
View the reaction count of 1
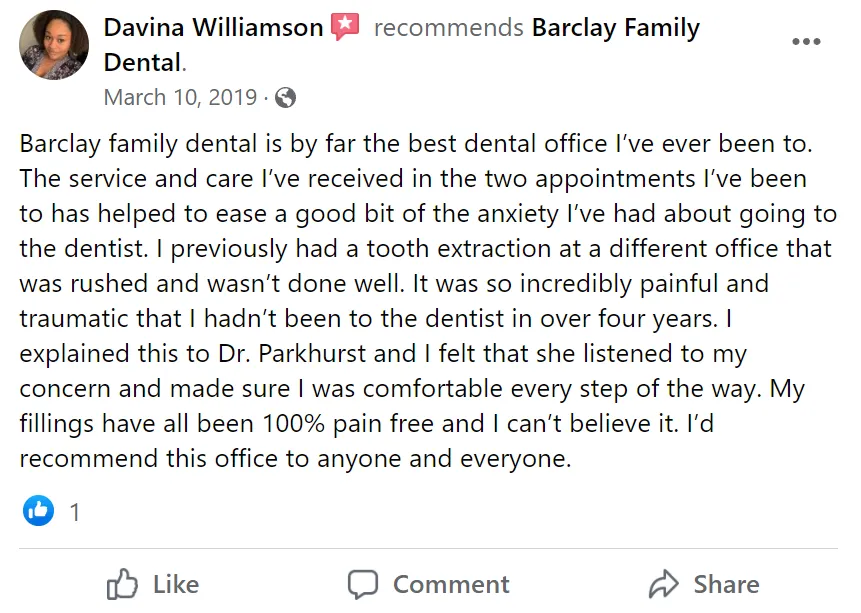pos(75,513)
